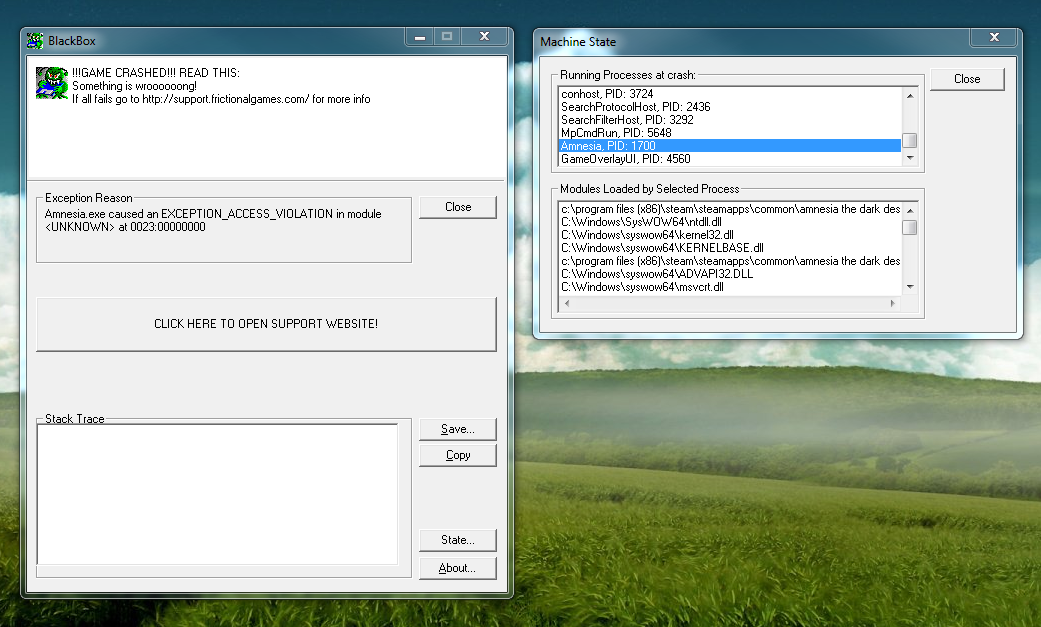Viewport: 1041px width, 627px height.
Task: Copy the stack trace with Copy button
Action: pos(457,456)
